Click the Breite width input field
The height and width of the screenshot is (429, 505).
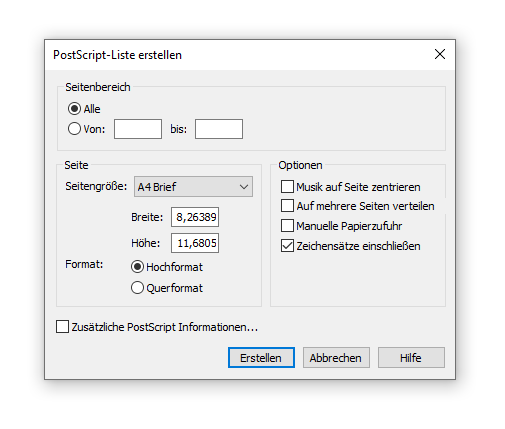point(195,217)
